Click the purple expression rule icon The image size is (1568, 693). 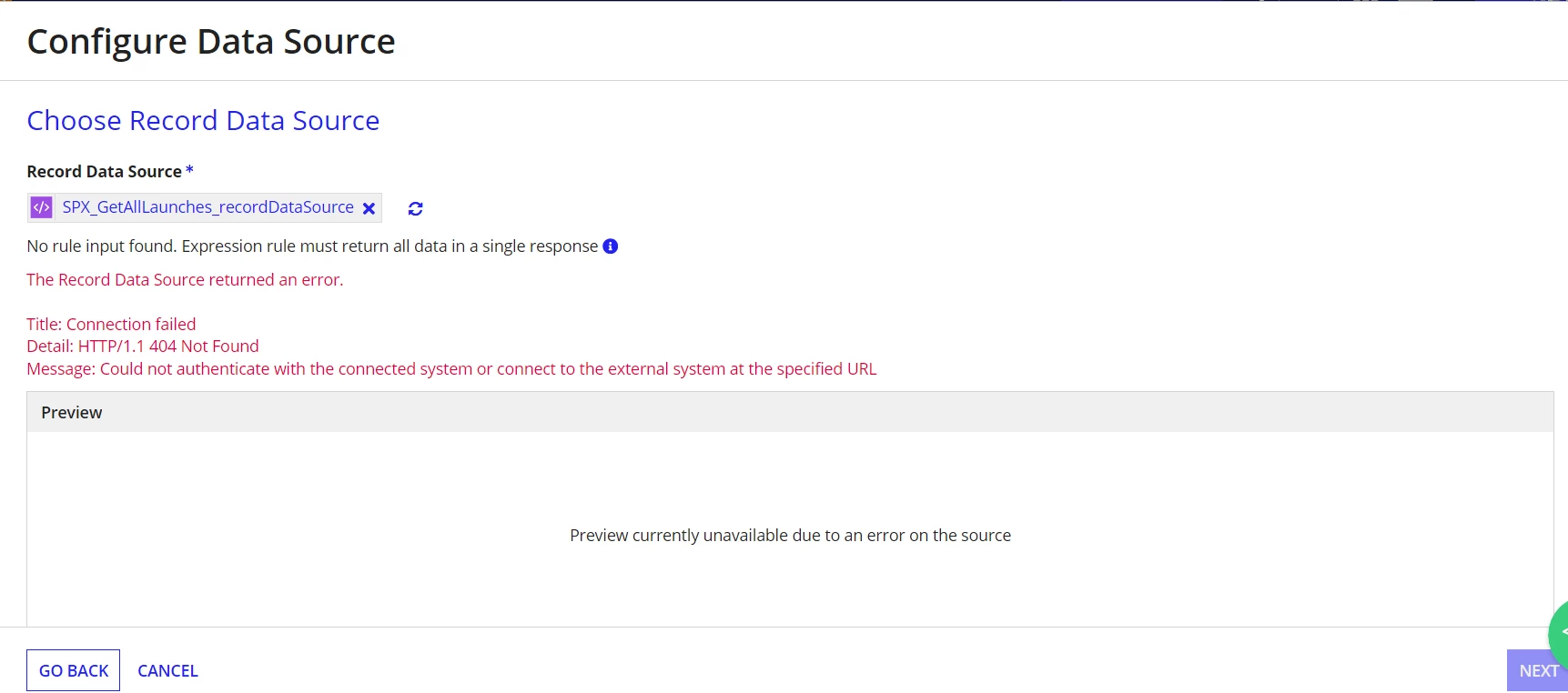coord(42,207)
